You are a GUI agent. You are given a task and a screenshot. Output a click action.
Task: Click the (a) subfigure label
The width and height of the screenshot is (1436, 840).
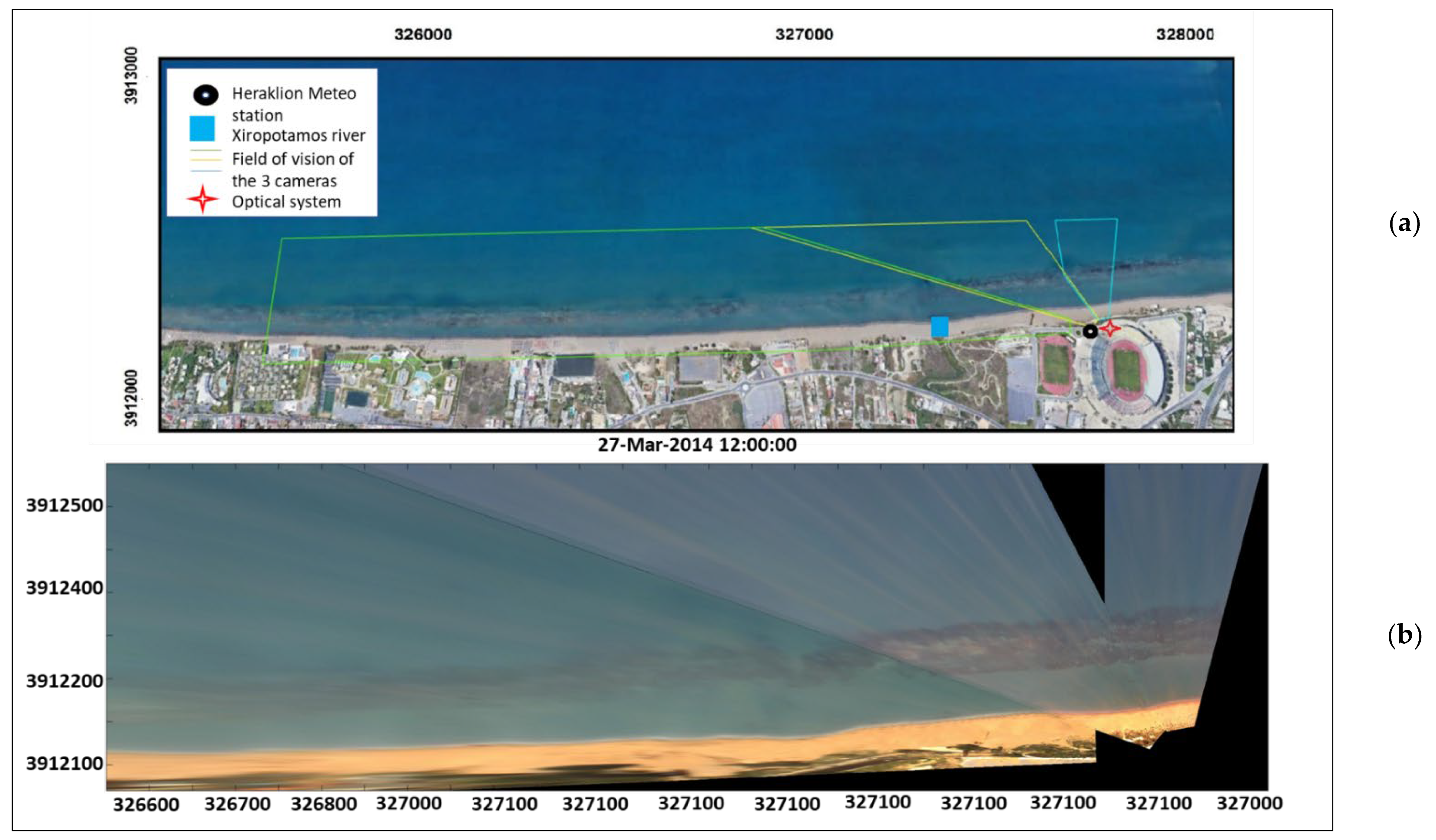[x=1405, y=224]
